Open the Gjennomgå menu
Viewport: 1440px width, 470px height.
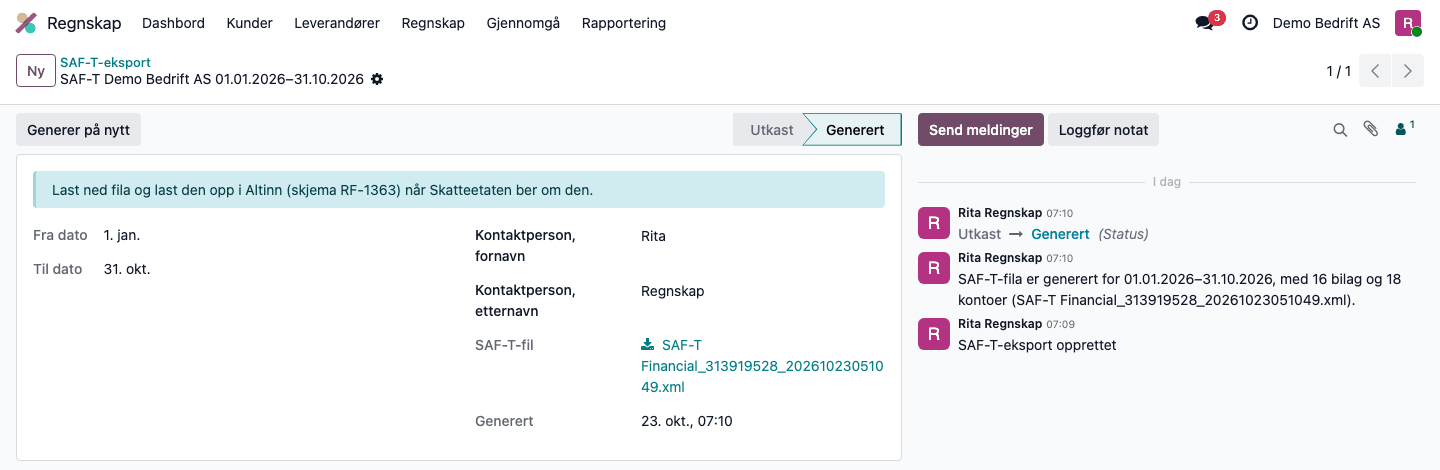(523, 23)
